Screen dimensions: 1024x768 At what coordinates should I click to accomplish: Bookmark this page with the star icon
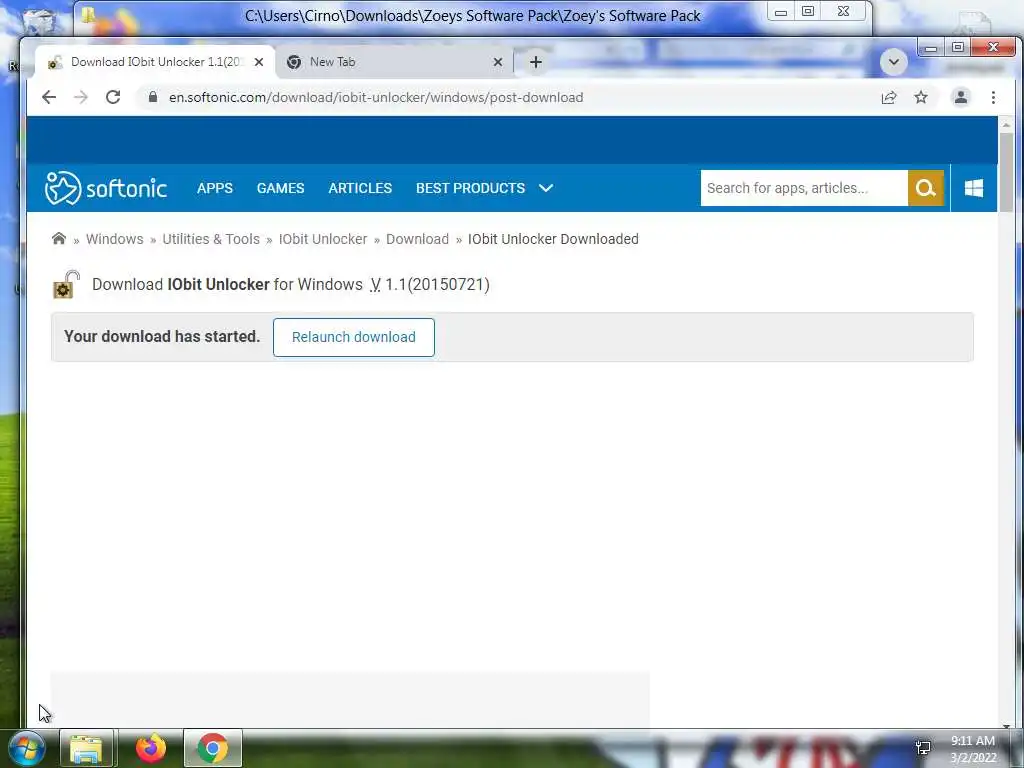tap(921, 97)
